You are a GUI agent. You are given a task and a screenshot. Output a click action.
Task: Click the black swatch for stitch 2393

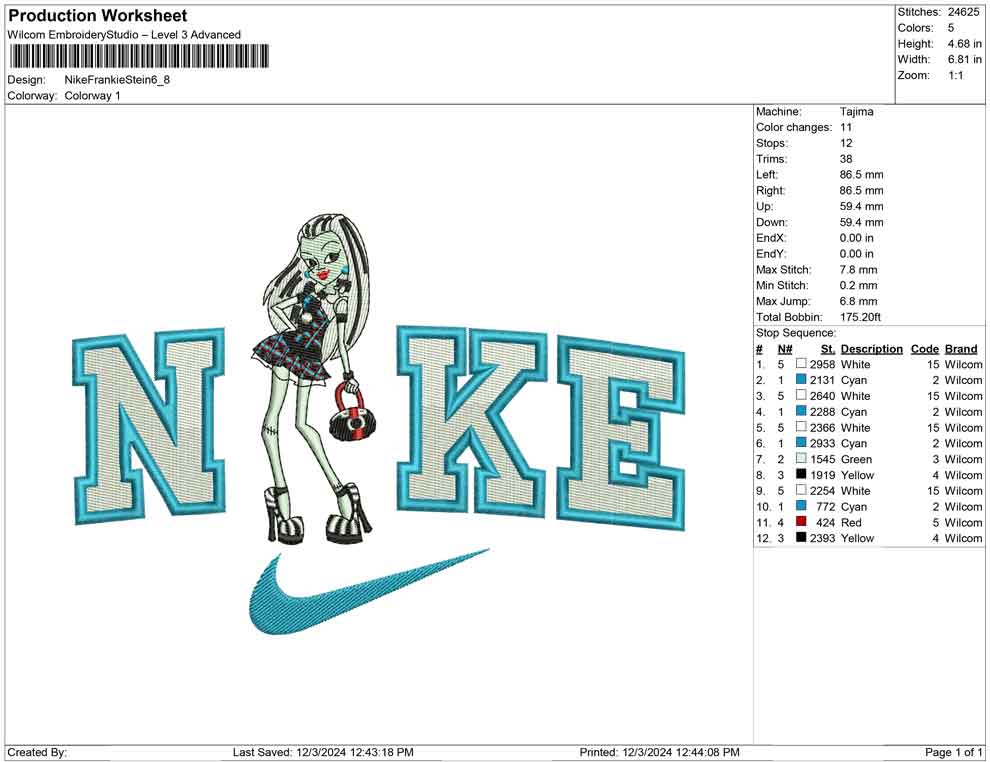pos(801,537)
